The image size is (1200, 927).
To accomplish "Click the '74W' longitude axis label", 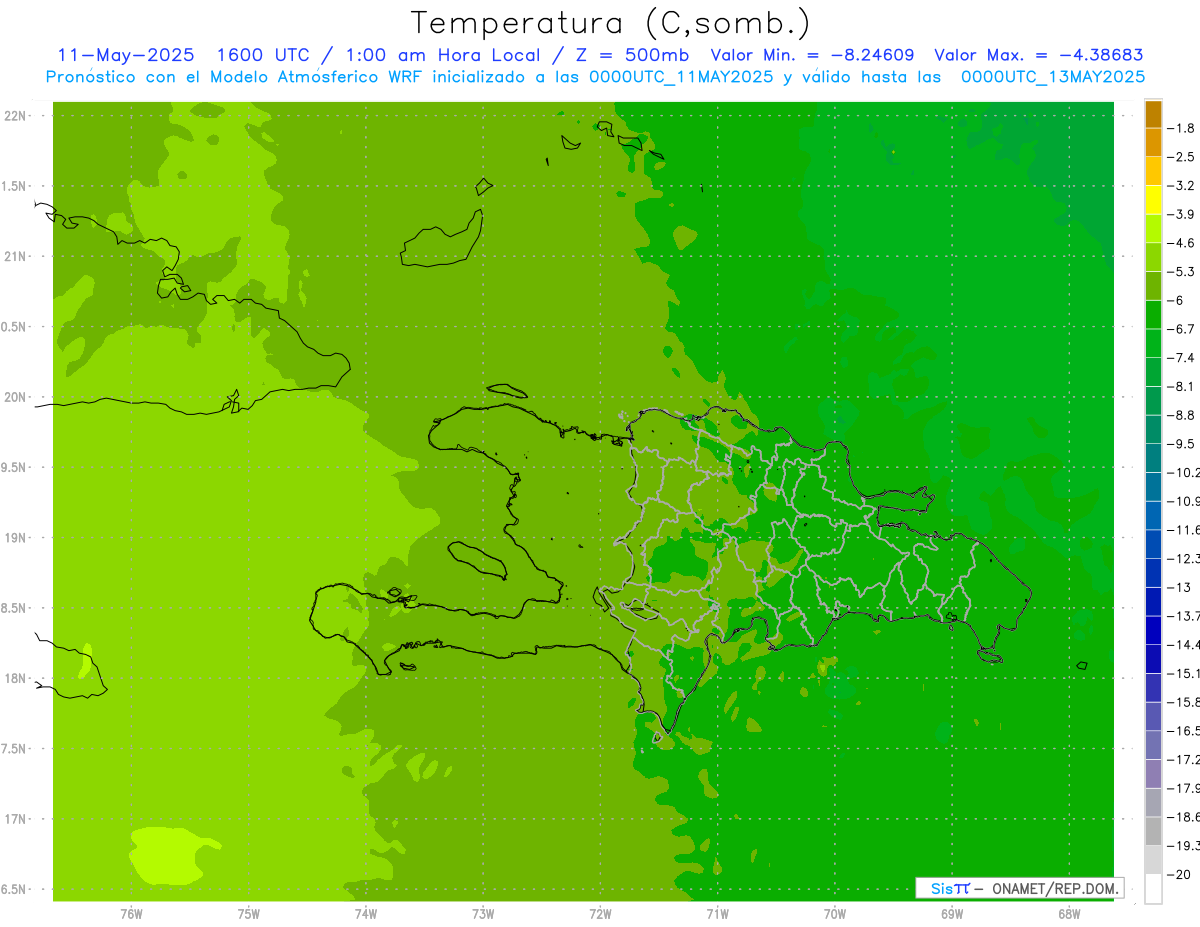I will tap(366, 914).
